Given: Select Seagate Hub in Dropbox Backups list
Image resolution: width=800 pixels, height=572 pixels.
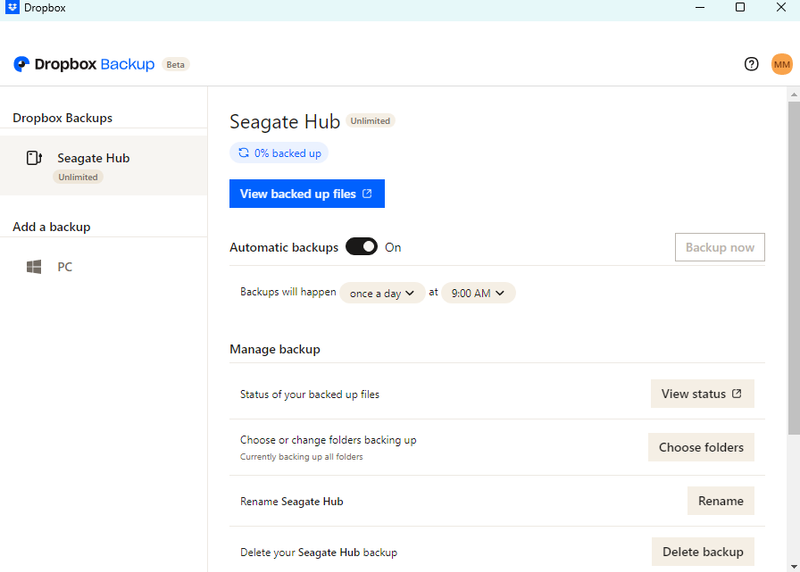Looking at the screenshot, I should [x=93, y=158].
